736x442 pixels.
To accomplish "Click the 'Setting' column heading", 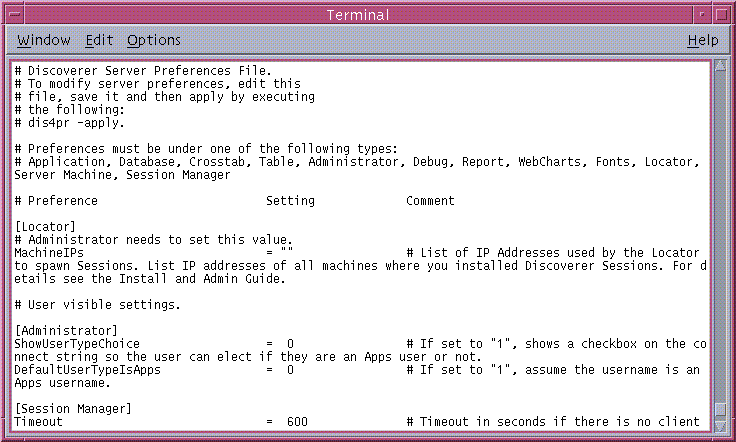I will 290,201.
